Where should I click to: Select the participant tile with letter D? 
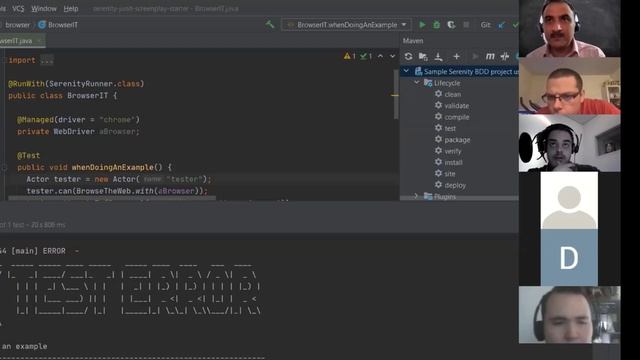point(569,258)
